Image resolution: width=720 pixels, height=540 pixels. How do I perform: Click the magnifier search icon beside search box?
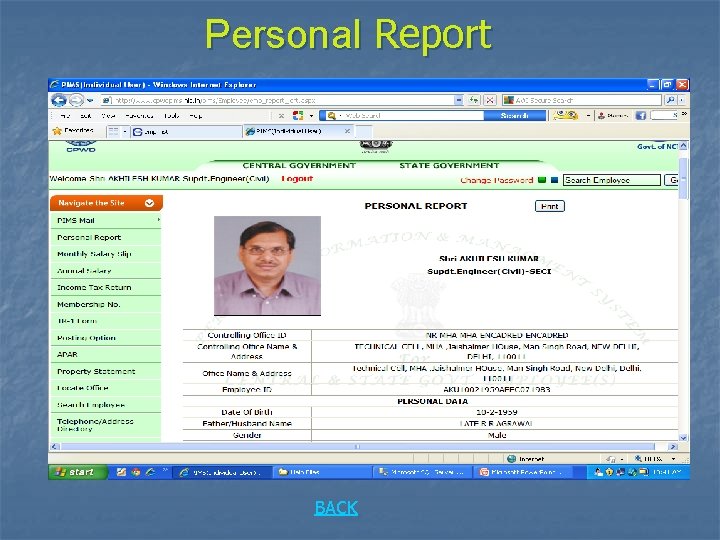point(670,100)
